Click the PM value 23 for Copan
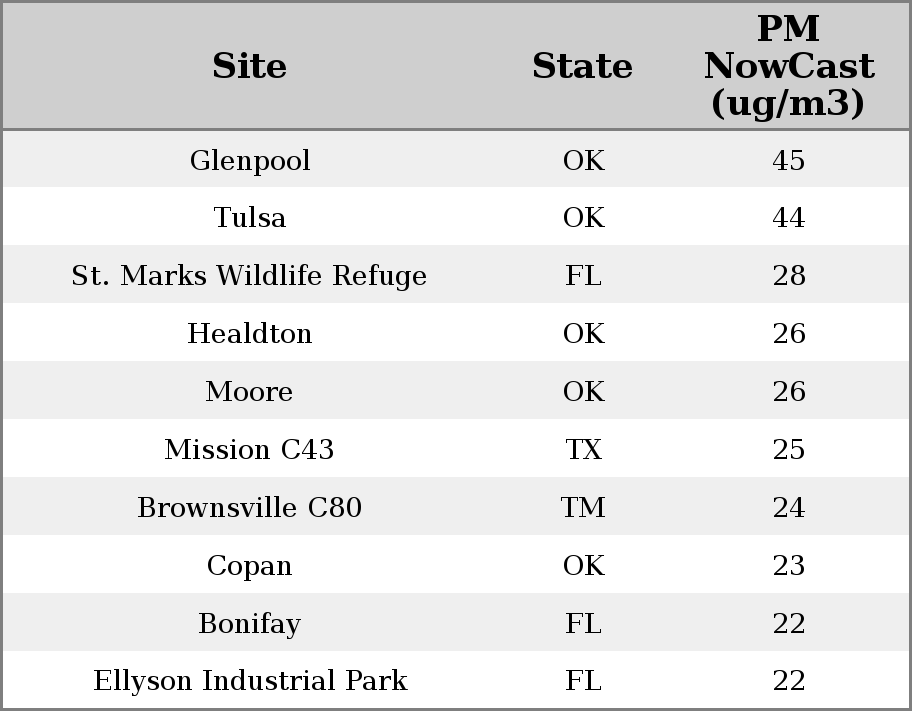The image size is (912, 711). coord(788,566)
